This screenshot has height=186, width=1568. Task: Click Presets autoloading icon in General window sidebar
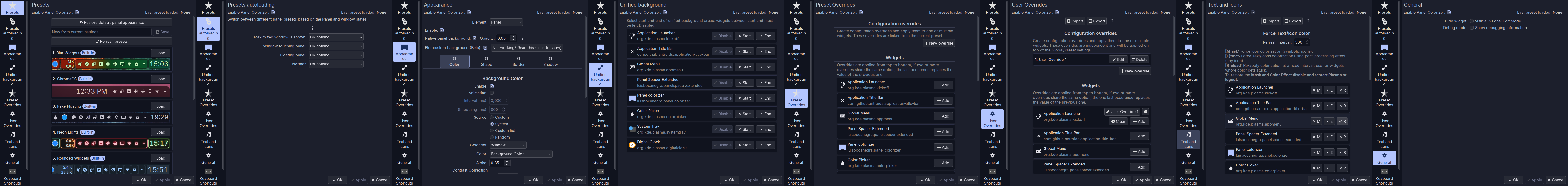click(1384, 22)
